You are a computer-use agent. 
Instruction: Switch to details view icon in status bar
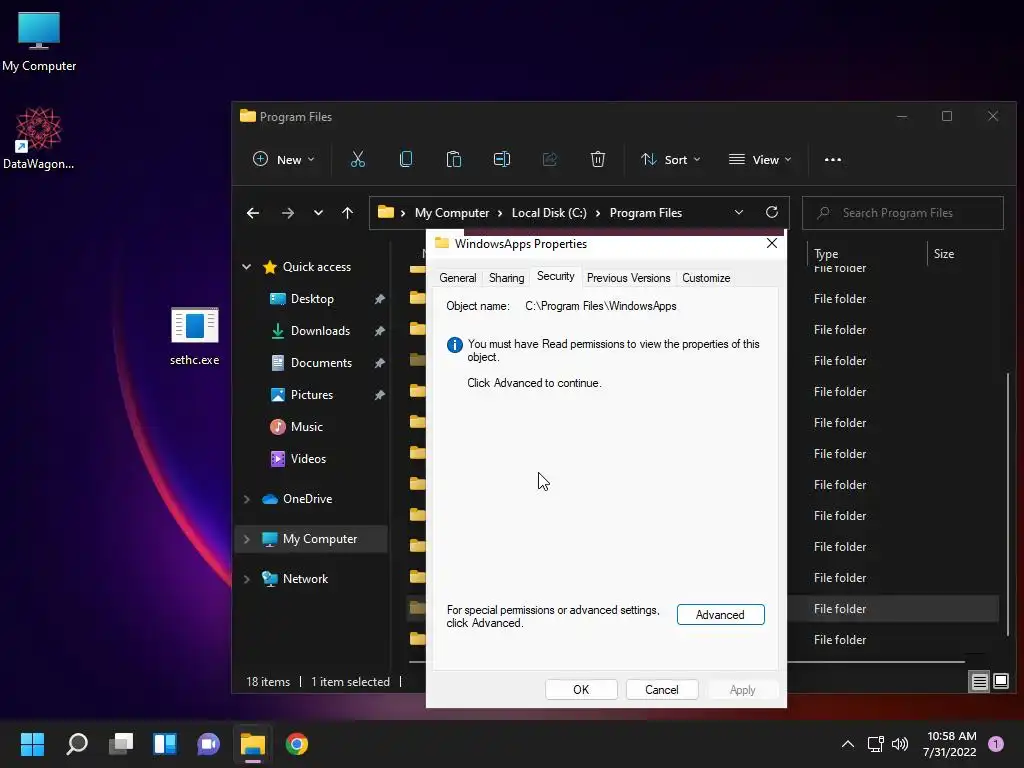click(979, 682)
